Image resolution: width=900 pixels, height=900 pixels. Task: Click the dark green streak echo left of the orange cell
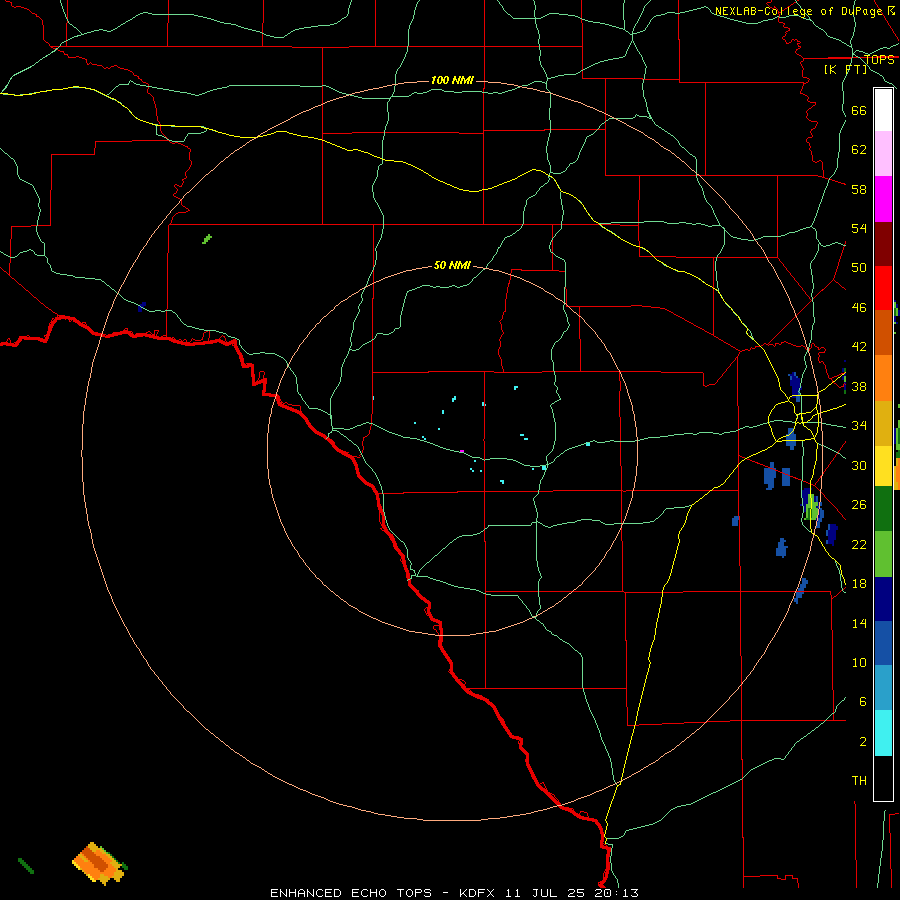(x=26, y=866)
